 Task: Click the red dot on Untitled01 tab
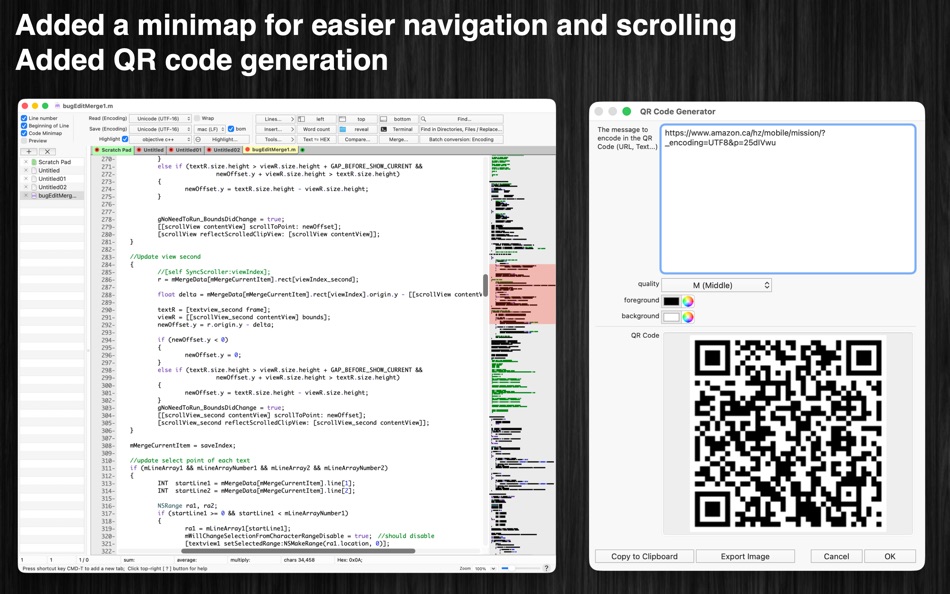[172, 150]
